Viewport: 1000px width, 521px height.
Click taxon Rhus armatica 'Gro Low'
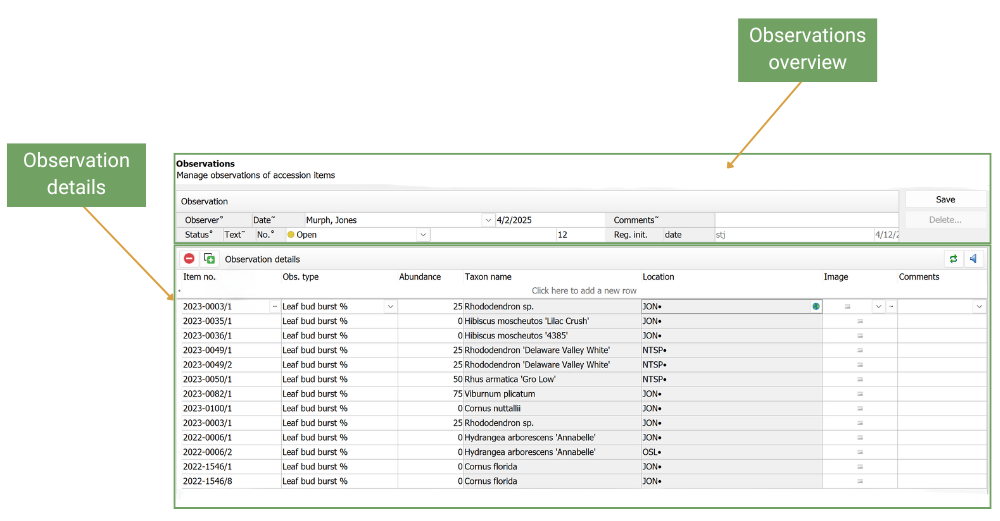coord(510,379)
